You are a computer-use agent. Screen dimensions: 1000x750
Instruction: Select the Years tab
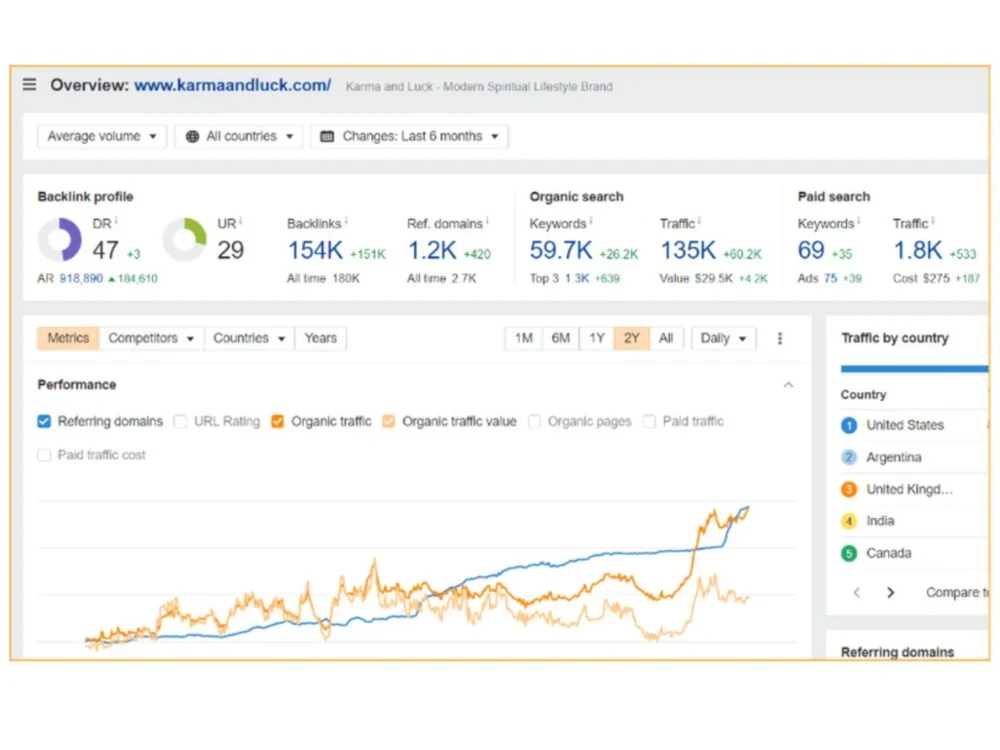320,339
